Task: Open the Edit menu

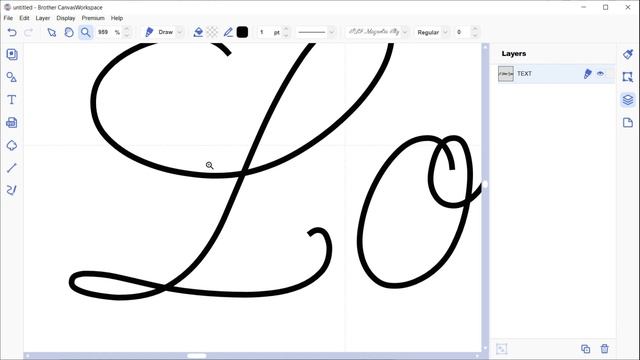Action: tap(24, 18)
